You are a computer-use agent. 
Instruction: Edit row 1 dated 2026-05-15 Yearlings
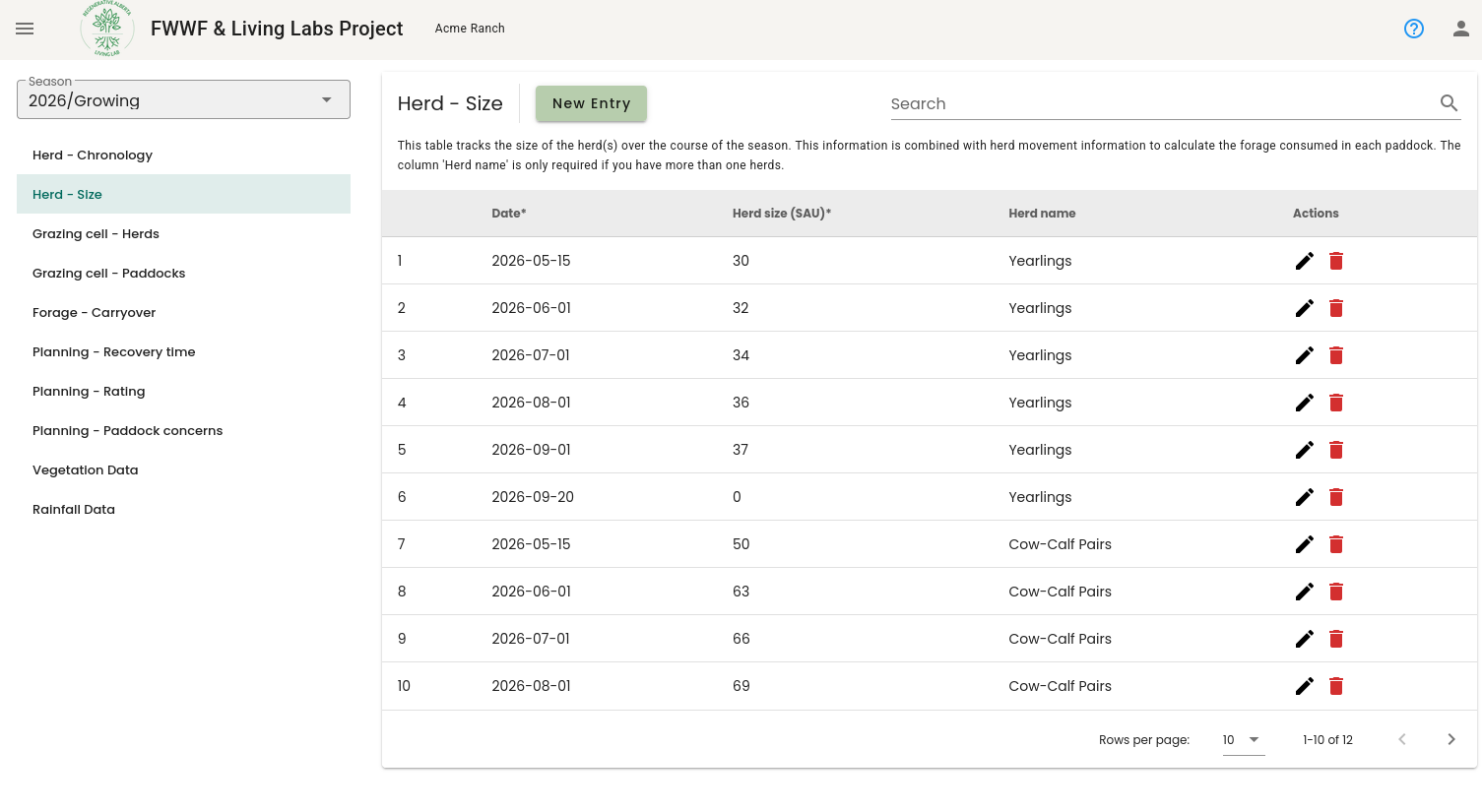click(x=1305, y=261)
